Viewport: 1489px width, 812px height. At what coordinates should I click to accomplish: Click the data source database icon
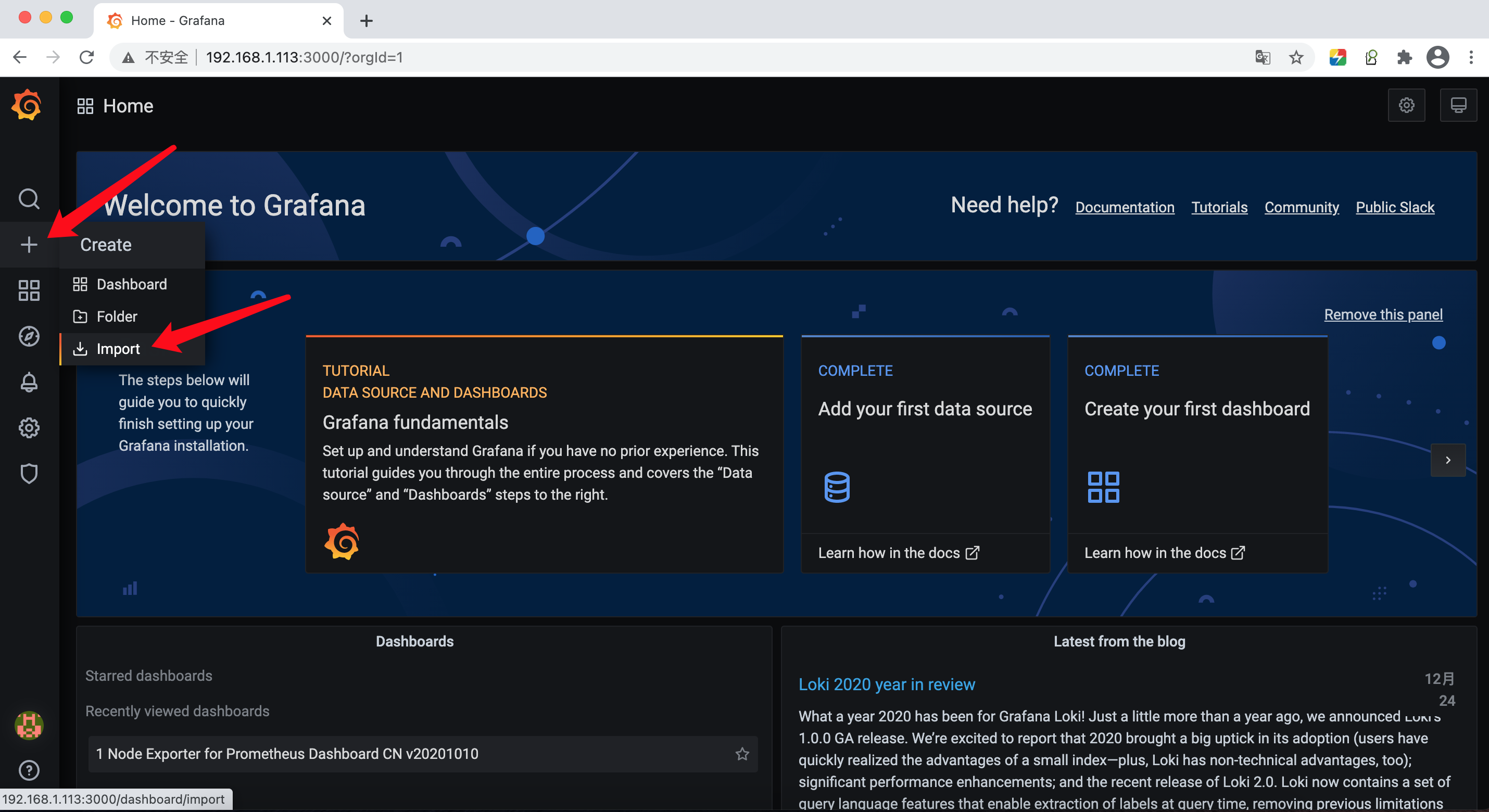tap(837, 487)
